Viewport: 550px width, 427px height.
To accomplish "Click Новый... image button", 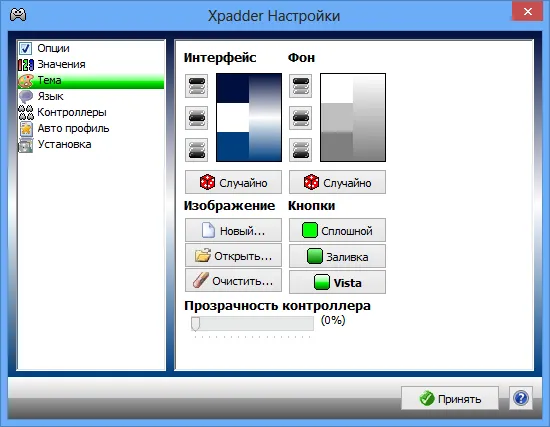I will (233, 230).
